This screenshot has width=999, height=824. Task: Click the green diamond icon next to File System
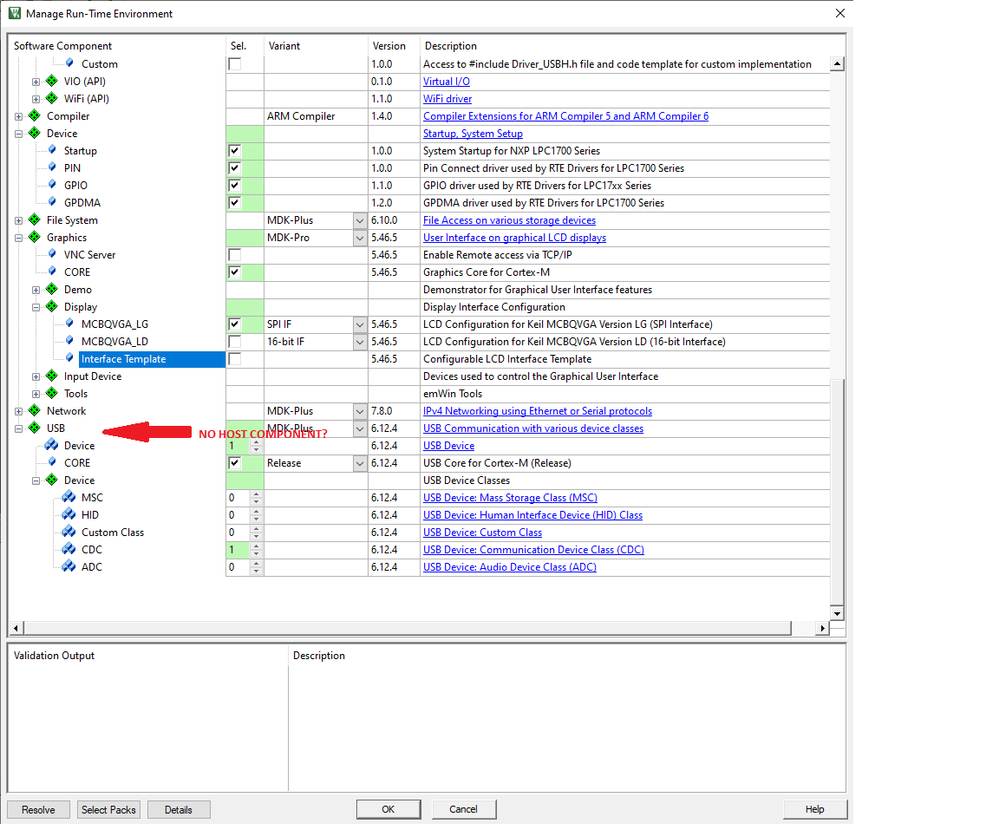coord(35,220)
